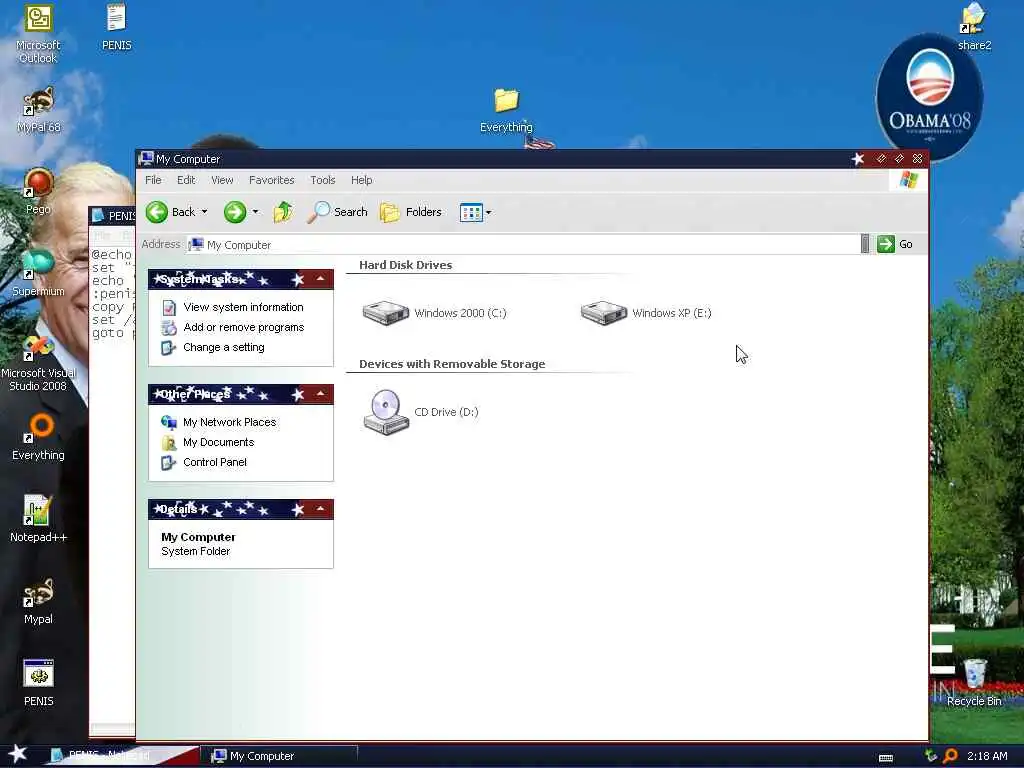
Task: Select the MyPal 68 desktop shortcut
Action: pos(39,110)
